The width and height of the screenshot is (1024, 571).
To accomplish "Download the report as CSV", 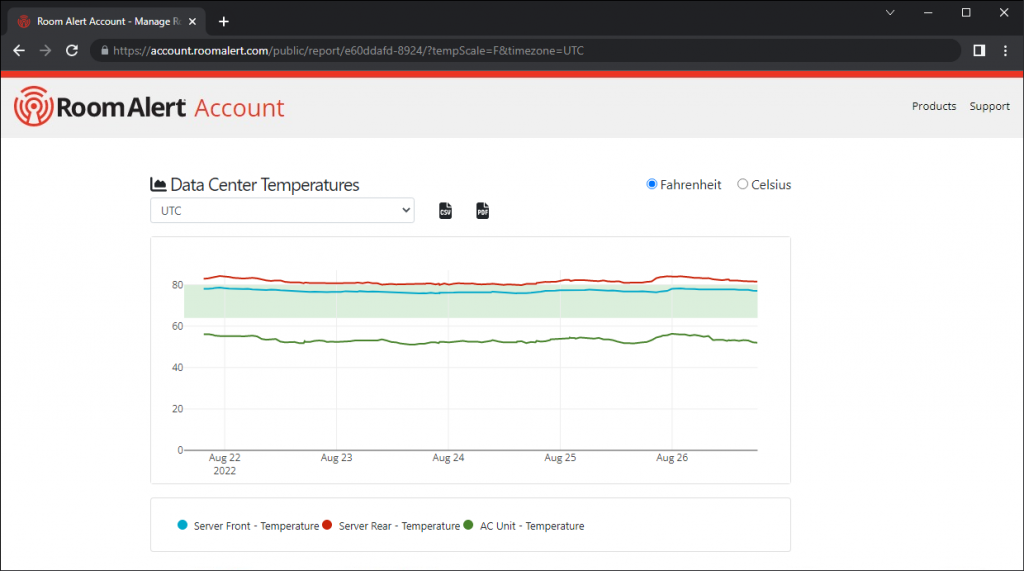I will pos(446,211).
